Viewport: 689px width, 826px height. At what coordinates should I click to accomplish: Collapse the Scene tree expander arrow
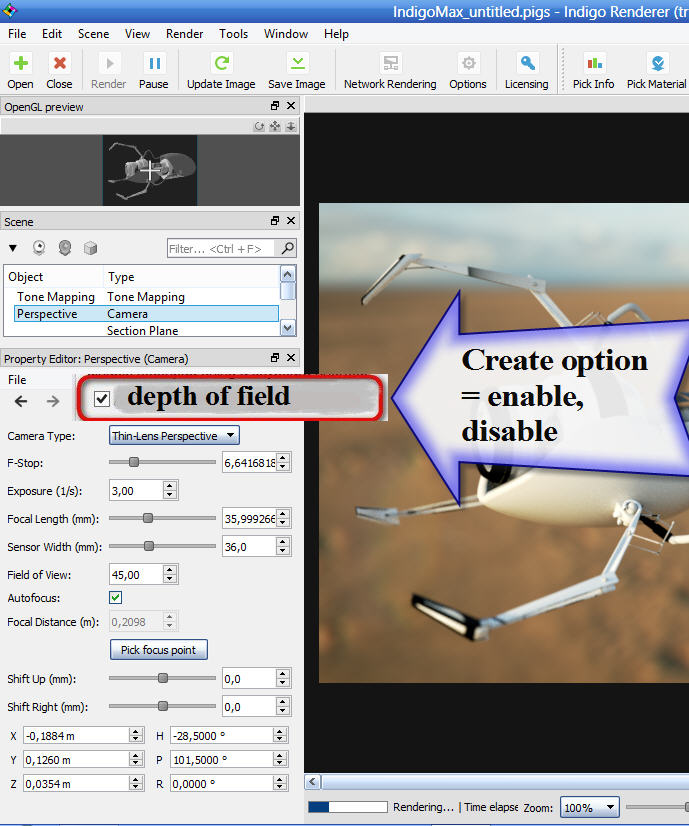coord(13,247)
